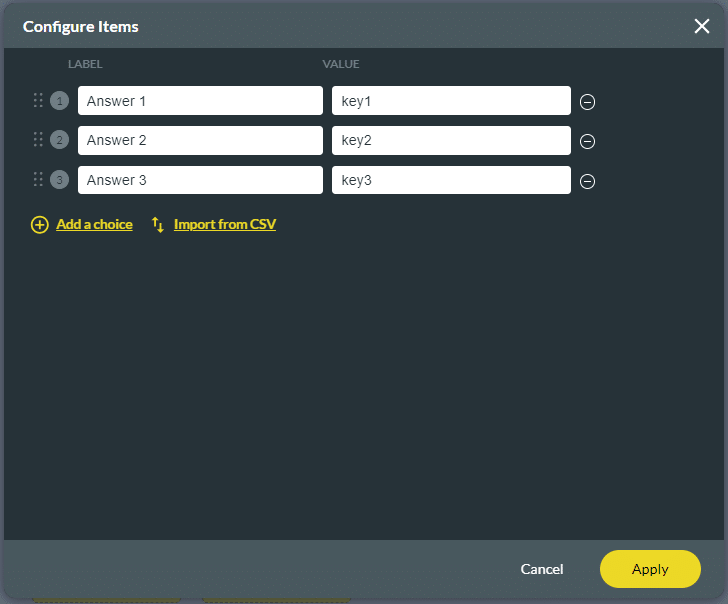Image resolution: width=728 pixels, height=604 pixels.
Task: Click the number 3 row badge
Action: (x=59, y=180)
